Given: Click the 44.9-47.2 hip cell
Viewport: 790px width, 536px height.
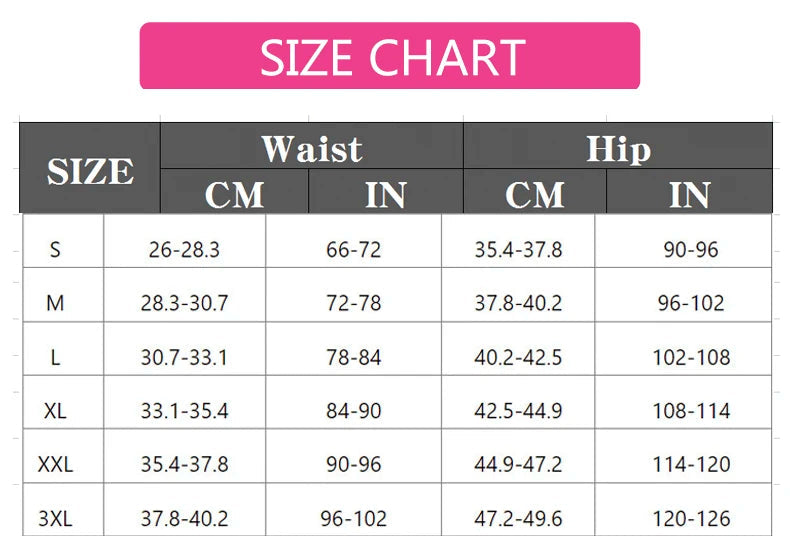Looking at the screenshot, I should coord(518,464).
